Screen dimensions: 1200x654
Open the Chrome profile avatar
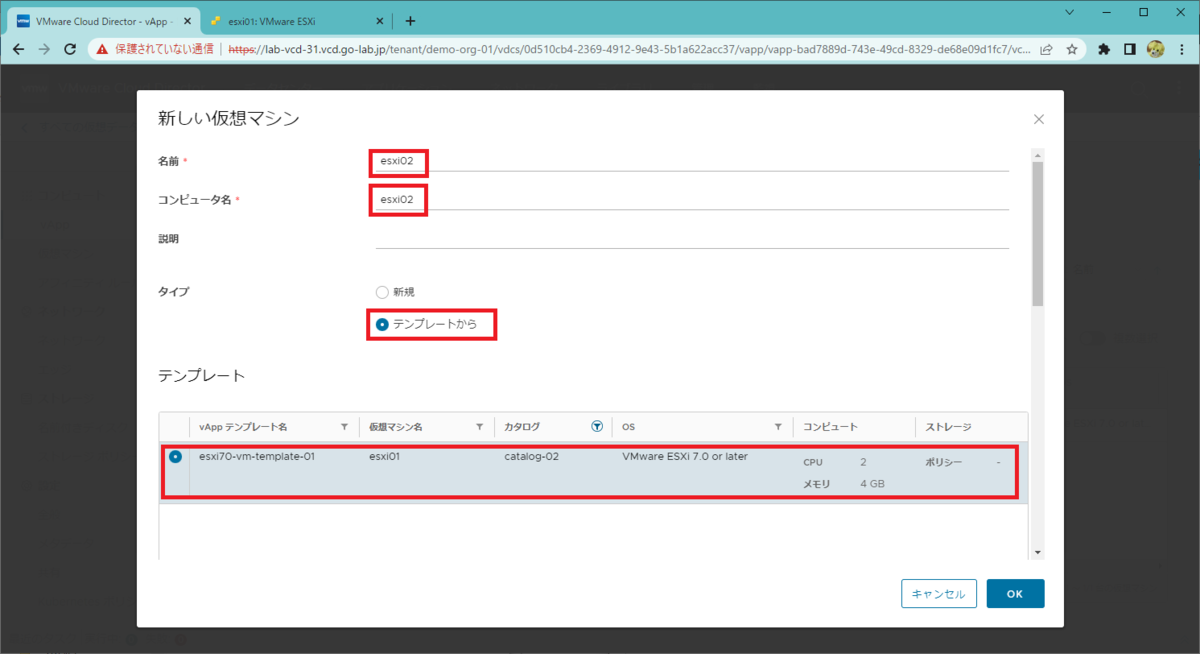[1155, 49]
